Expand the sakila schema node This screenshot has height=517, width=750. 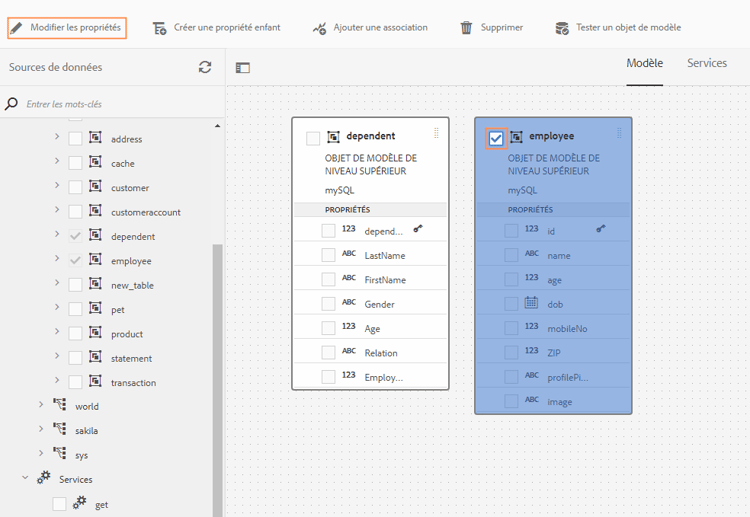tap(41, 429)
